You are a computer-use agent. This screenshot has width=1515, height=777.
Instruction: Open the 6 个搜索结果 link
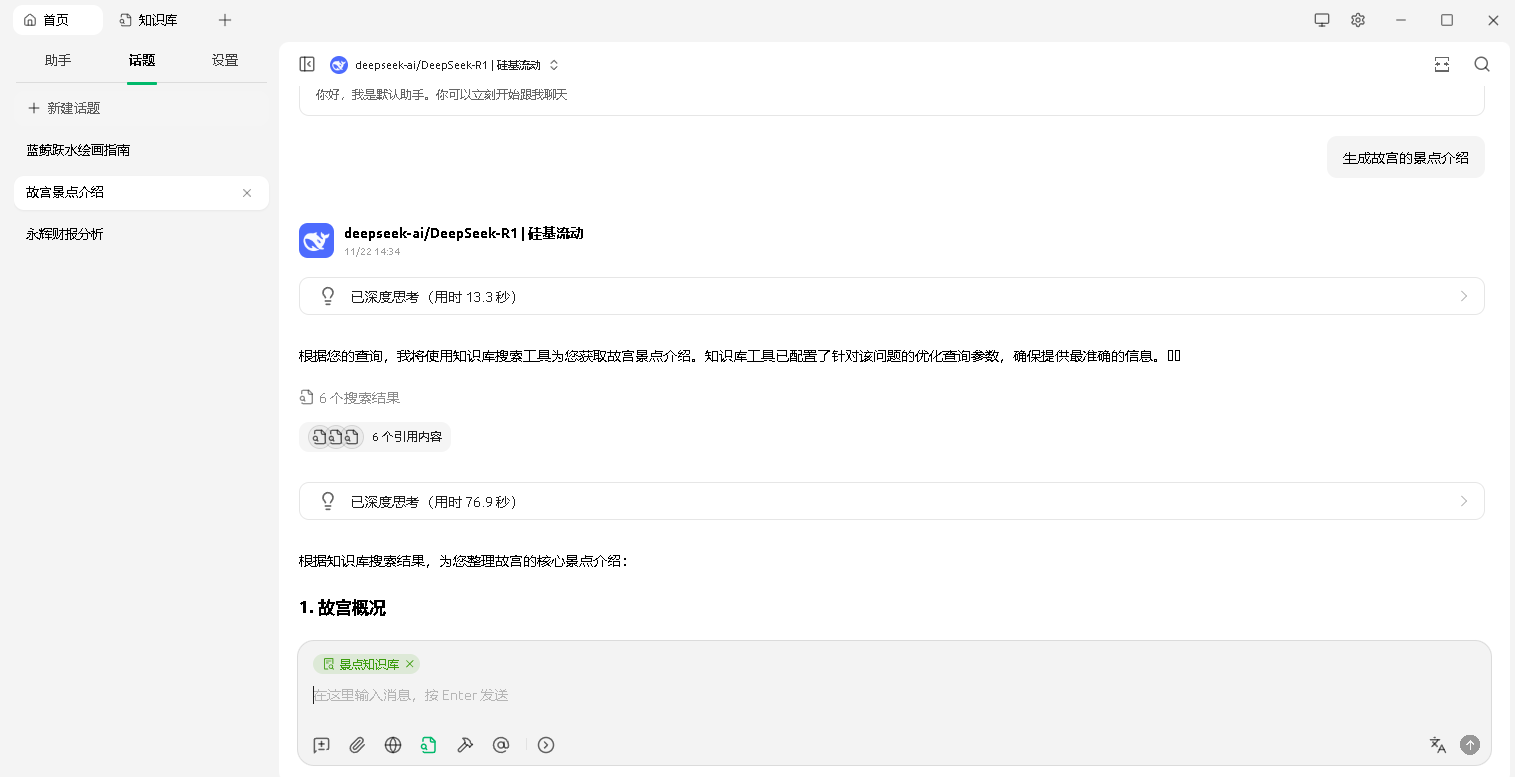(x=350, y=398)
